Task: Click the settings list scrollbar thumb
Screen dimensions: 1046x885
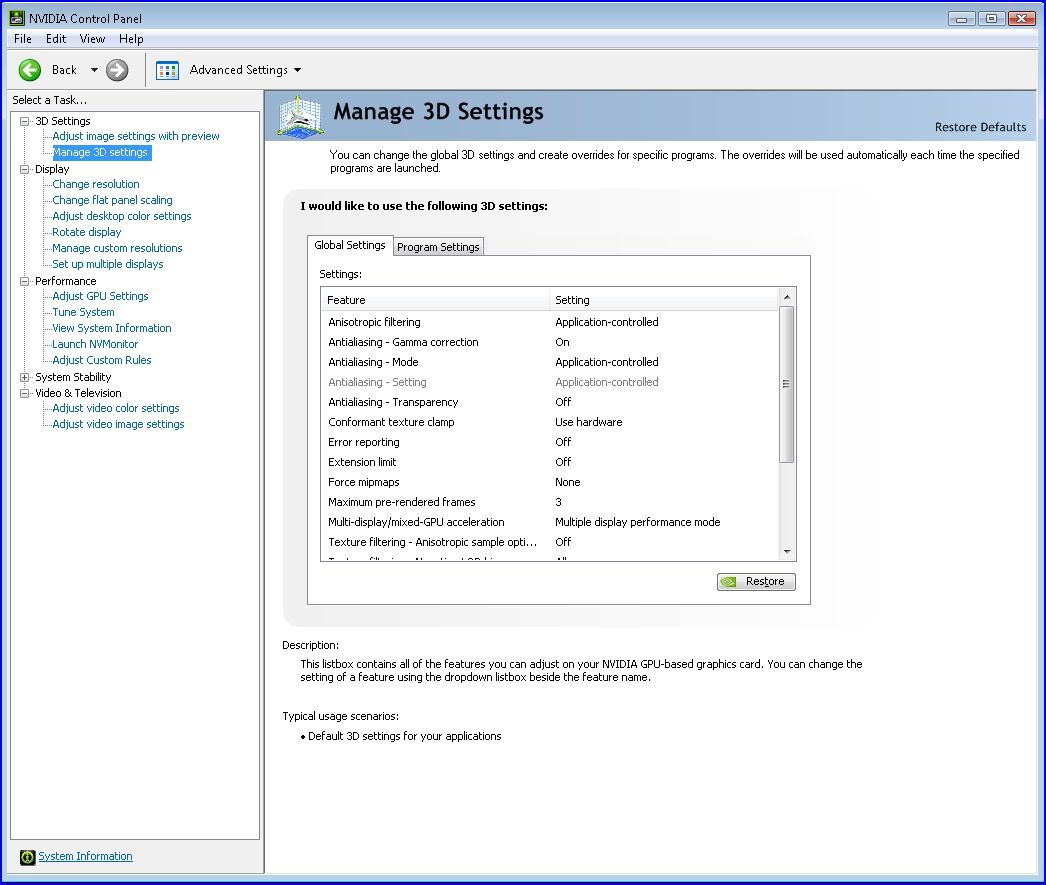Action: click(x=787, y=384)
